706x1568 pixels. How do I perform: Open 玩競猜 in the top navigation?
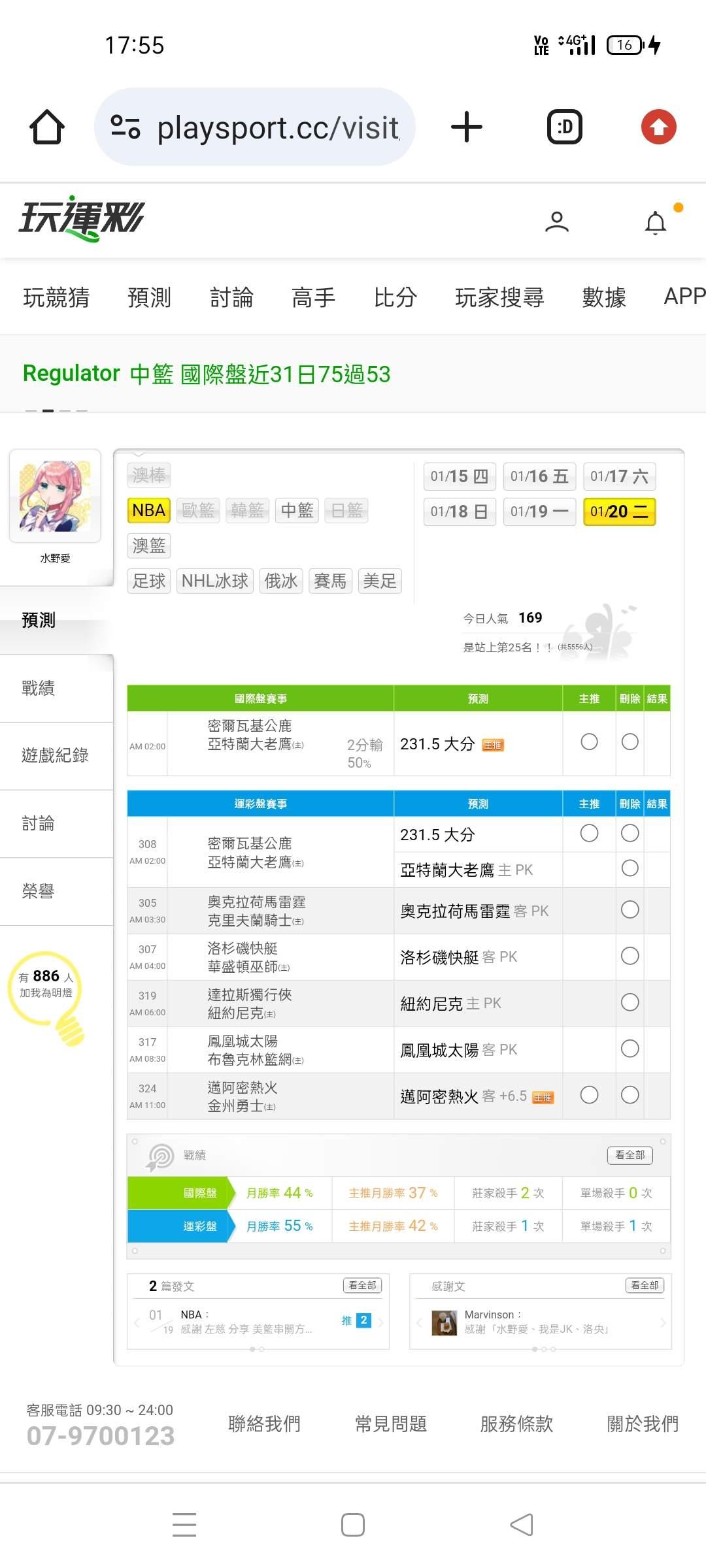56,297
